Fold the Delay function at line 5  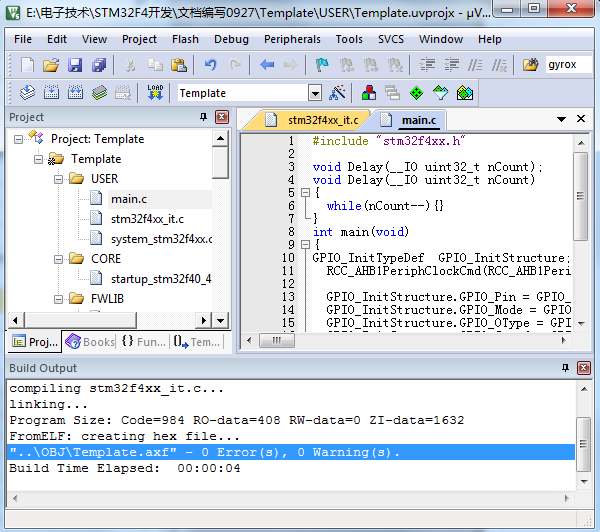click(x=305, y=193)
